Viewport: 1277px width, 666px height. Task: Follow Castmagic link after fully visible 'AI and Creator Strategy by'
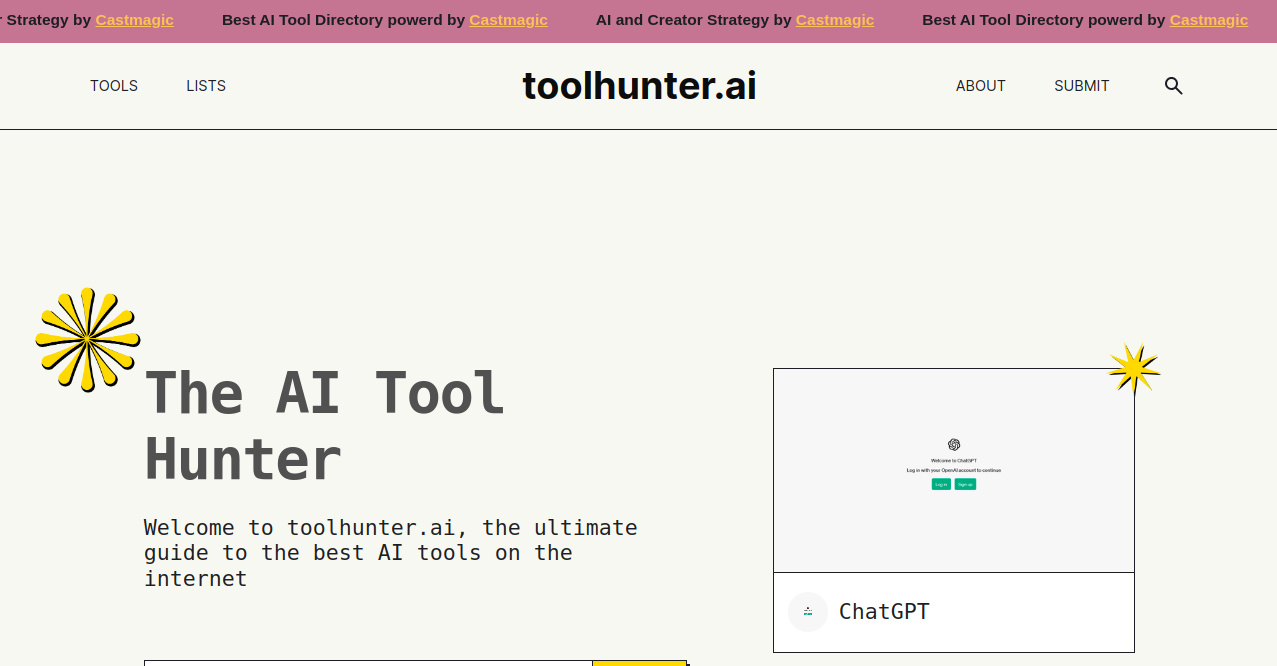pyautogui.click(x=835, y=20)
